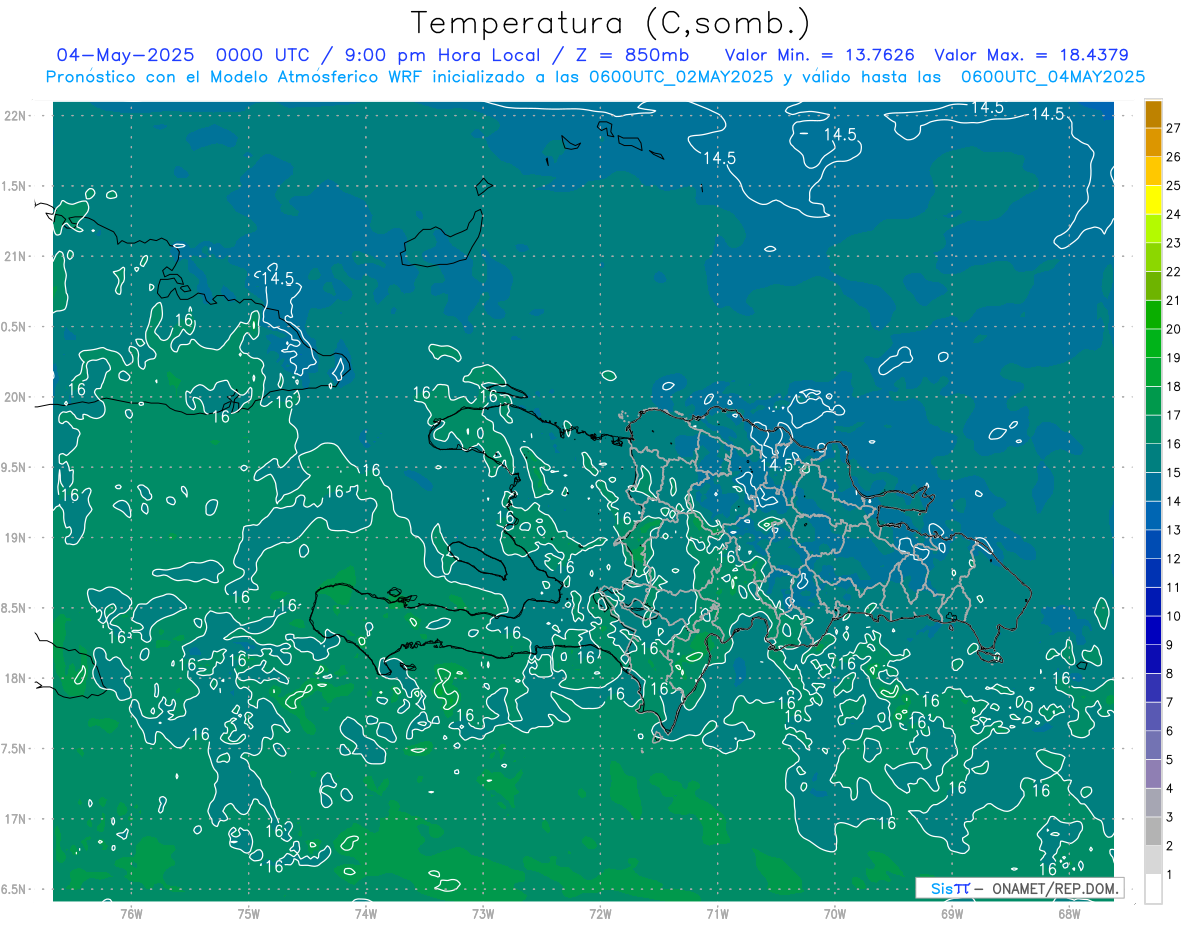The image size is (1200, 927).
Task: Click the title 'Temperatura (C,somb.)'
Action: [x=611, y=23]
